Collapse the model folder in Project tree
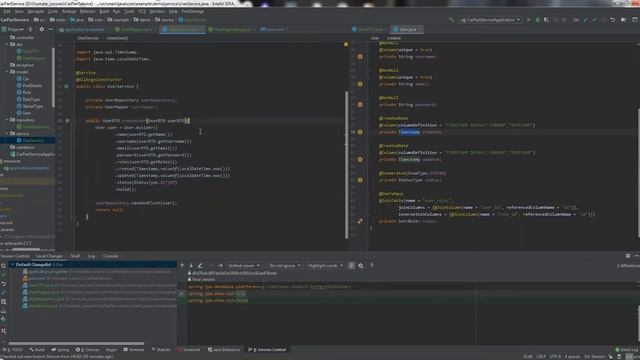This screenshot has width=640, height=360. pos(7,71)
